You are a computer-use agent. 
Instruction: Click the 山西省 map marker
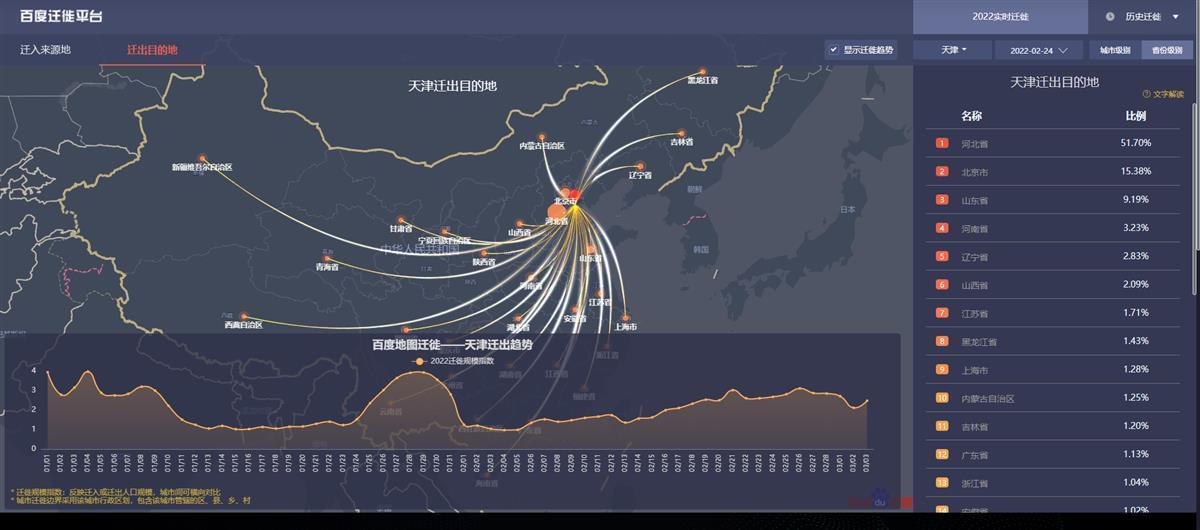[519, 224]
